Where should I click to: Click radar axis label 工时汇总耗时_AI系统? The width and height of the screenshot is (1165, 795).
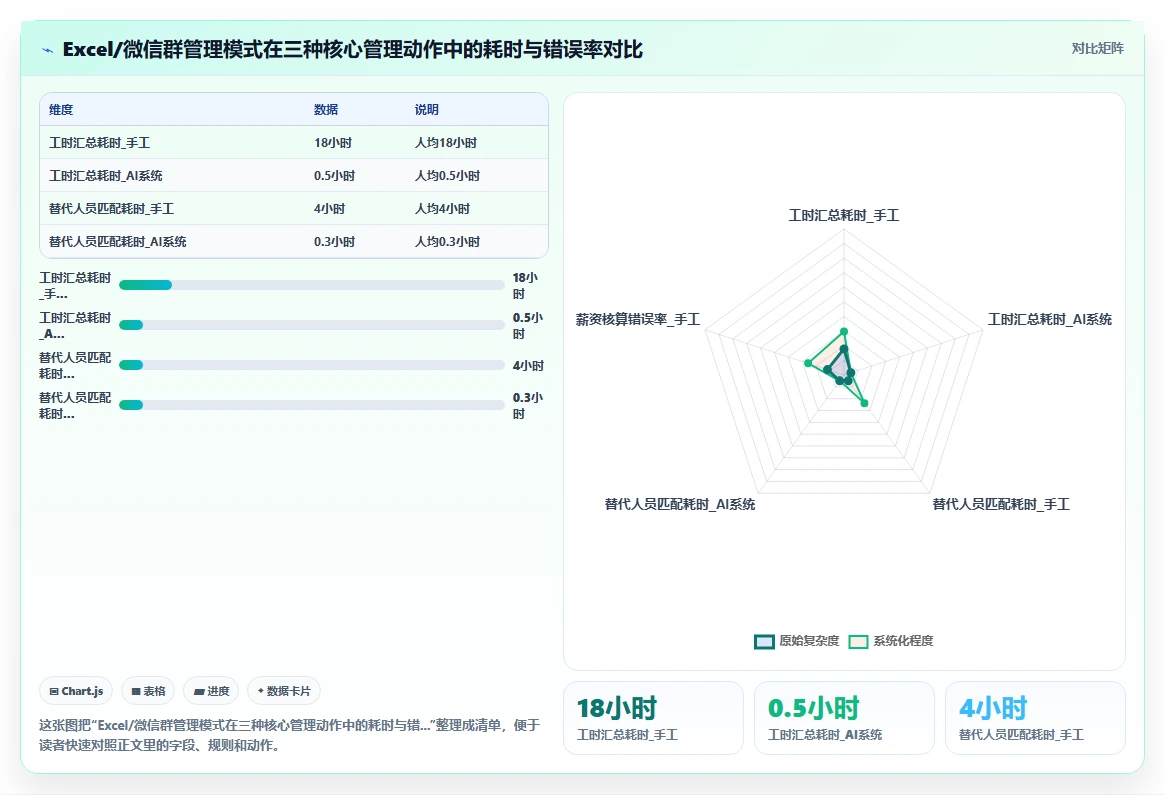pyautogui.click(x=1049, y=319)
